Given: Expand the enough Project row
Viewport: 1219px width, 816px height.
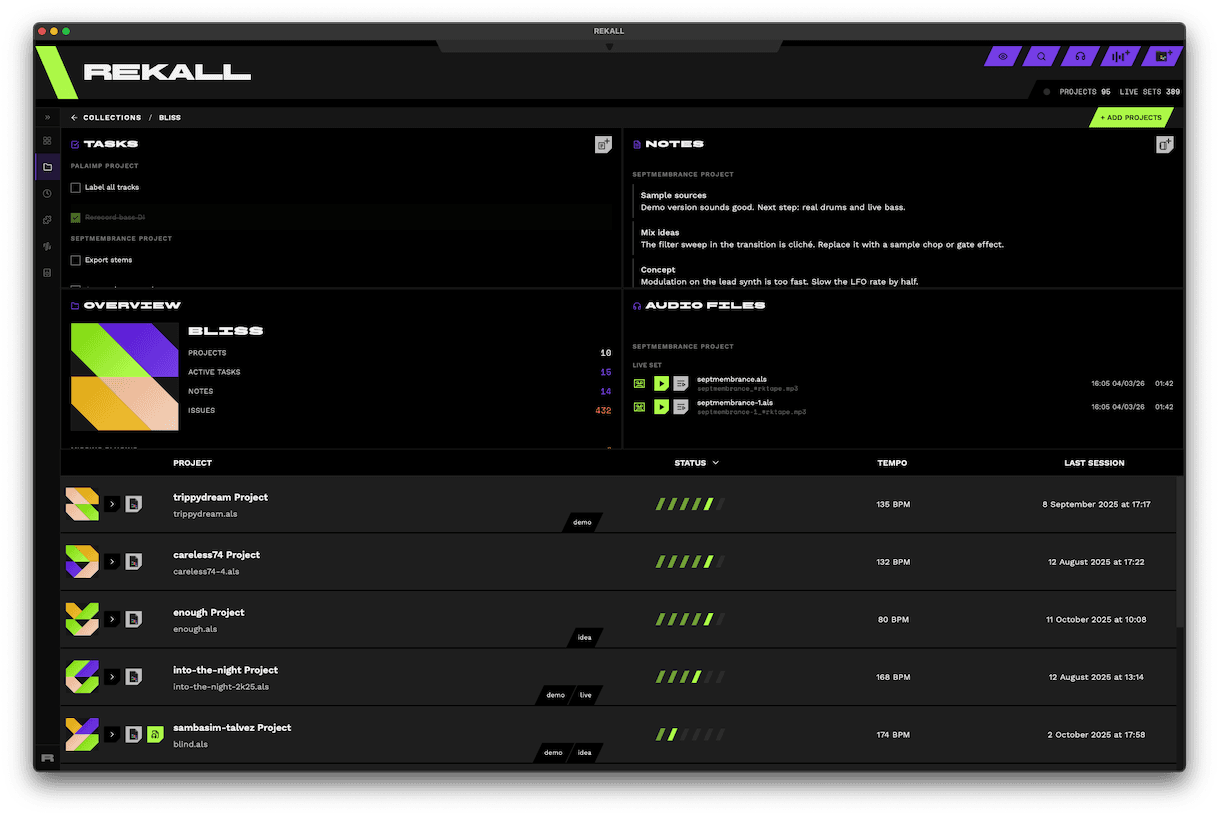Looking at the screenshot, I should click(x=112, y=620).
